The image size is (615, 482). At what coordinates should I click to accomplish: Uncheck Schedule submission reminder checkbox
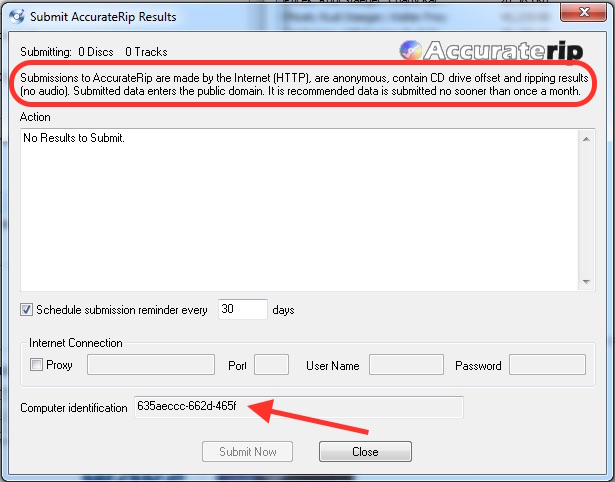27,310
